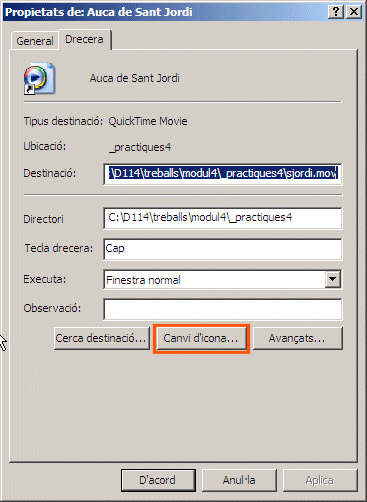Focus the Directori text field

[x=223, y=218]
